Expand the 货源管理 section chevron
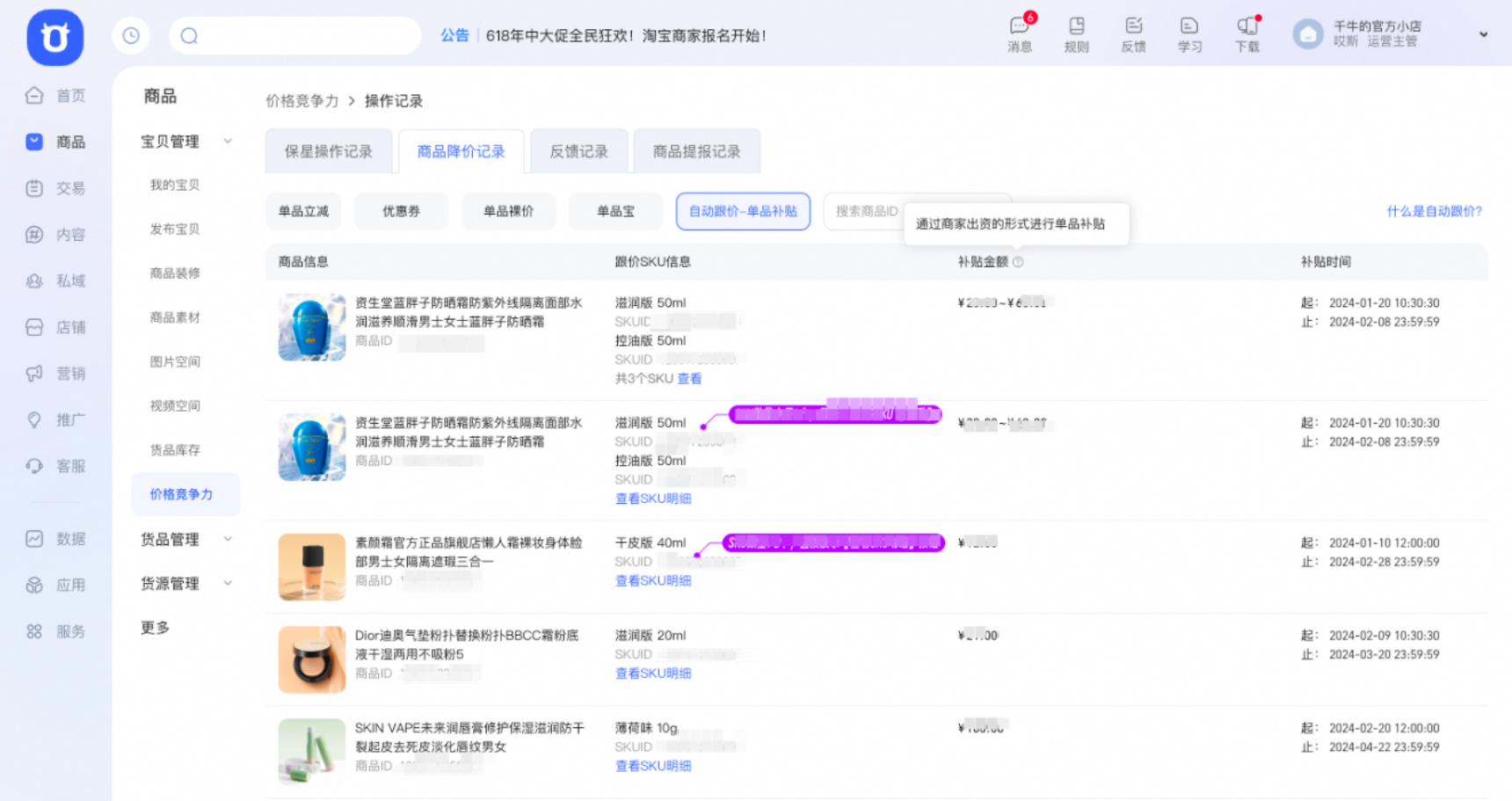The width and height of the screenshot is (1512, 801). pyautogui.click(x=228, y=583)
